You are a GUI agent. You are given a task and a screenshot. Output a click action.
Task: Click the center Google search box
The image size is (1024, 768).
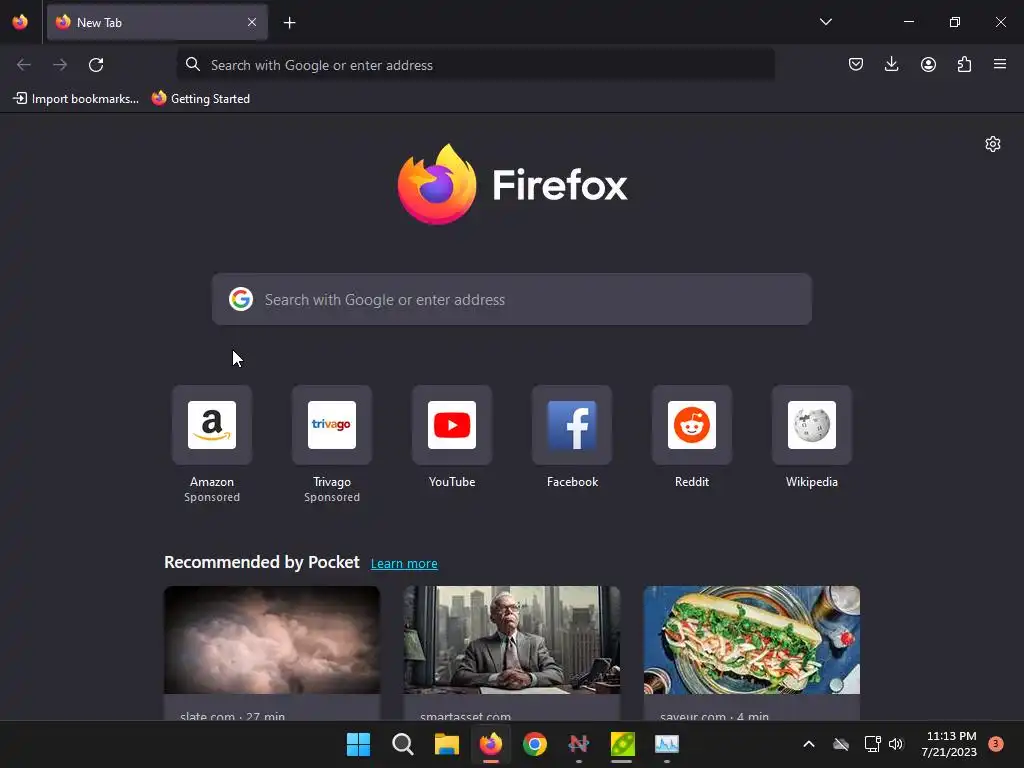click(x=512, y=299)
